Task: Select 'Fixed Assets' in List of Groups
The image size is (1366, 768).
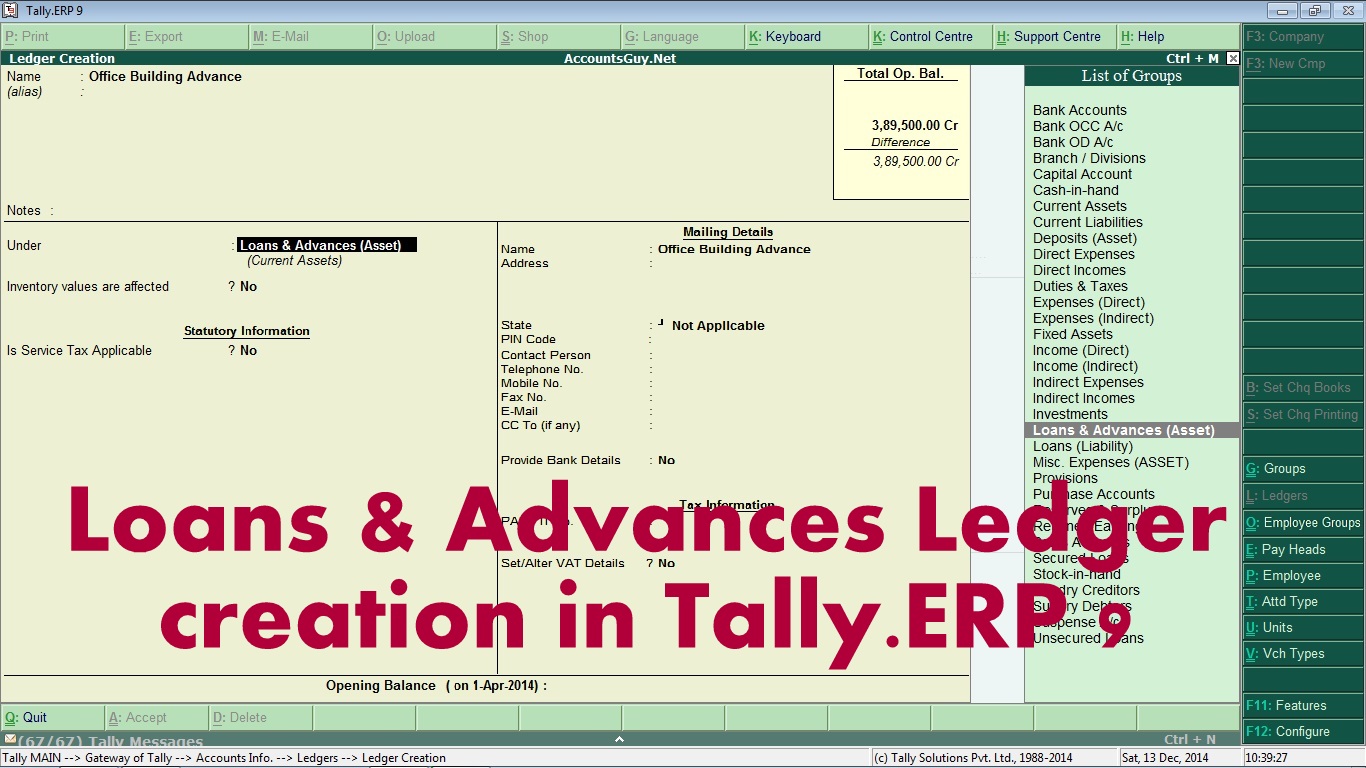Action: pos(1073,335)
